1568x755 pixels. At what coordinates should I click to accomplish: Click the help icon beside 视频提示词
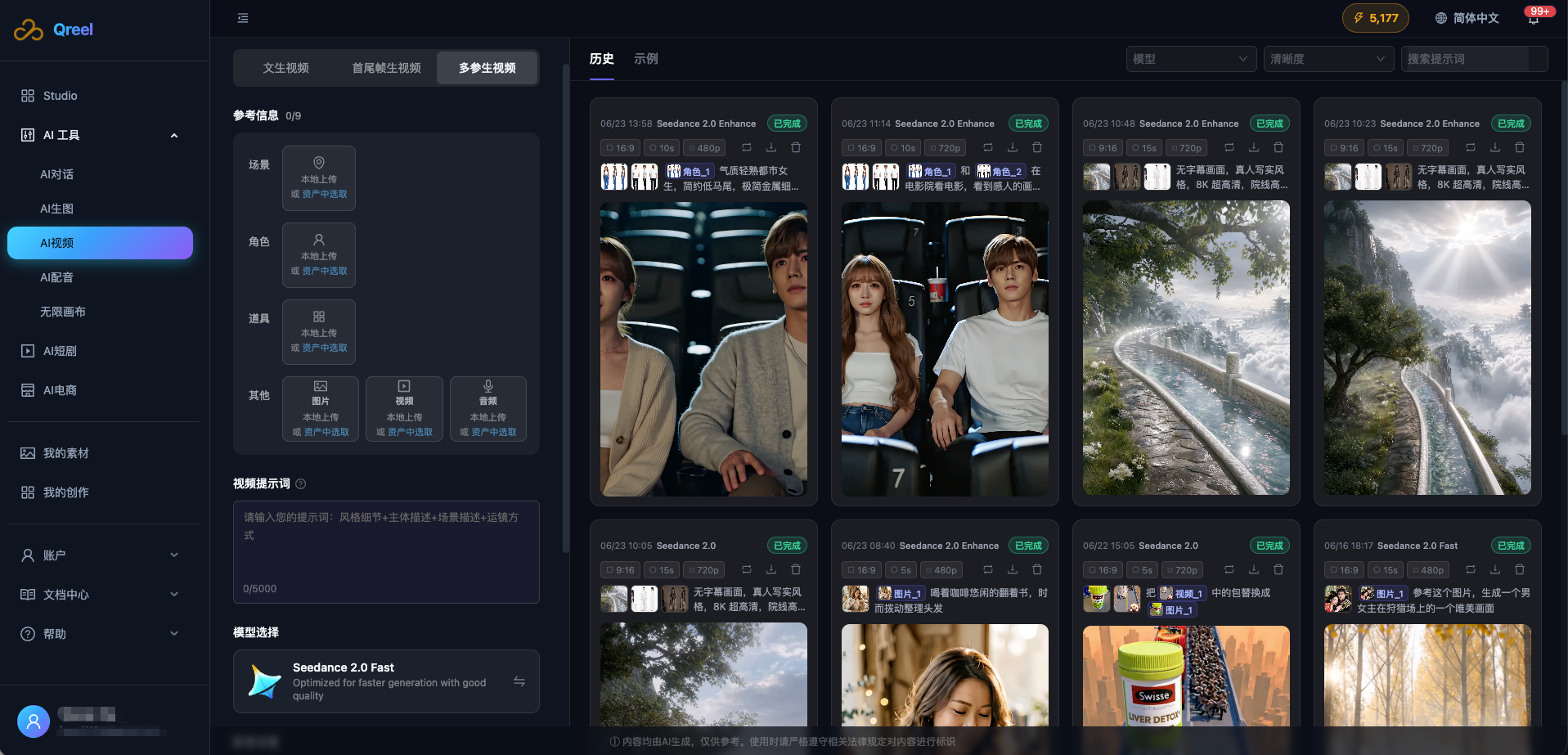coord(301,484)
